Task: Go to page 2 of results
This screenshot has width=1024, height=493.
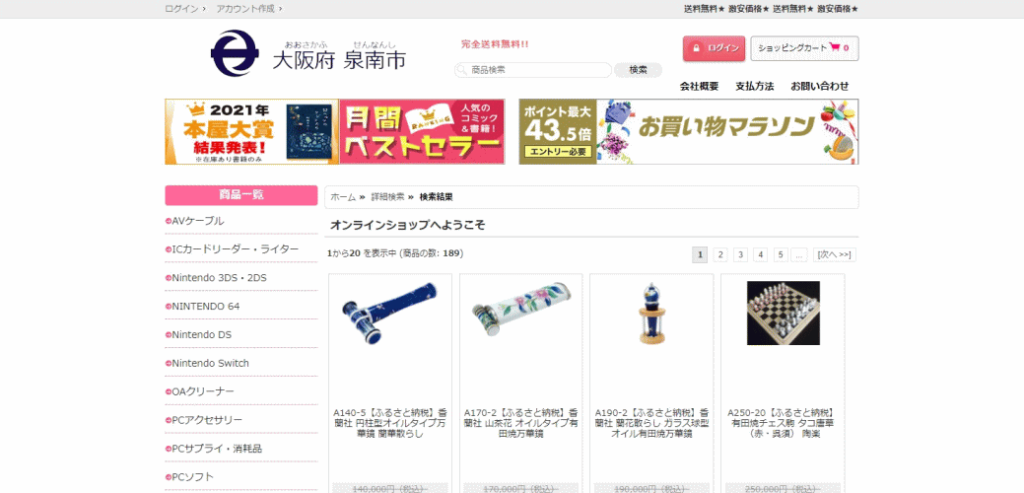Action: click(x=720, y=255)
